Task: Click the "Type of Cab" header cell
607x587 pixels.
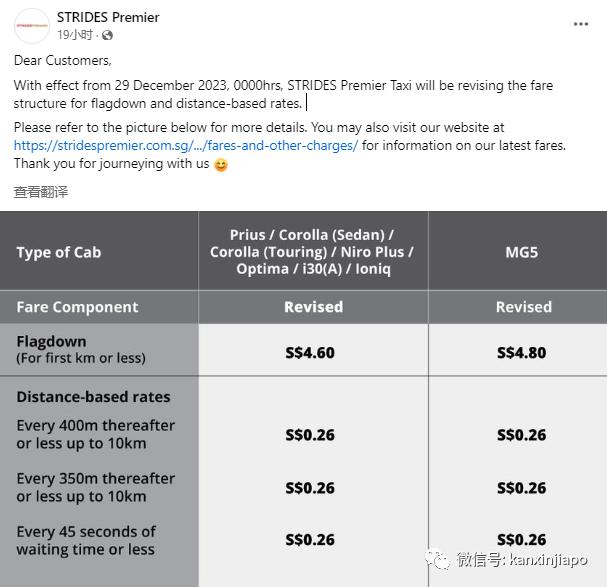Action: click(59, 252)
